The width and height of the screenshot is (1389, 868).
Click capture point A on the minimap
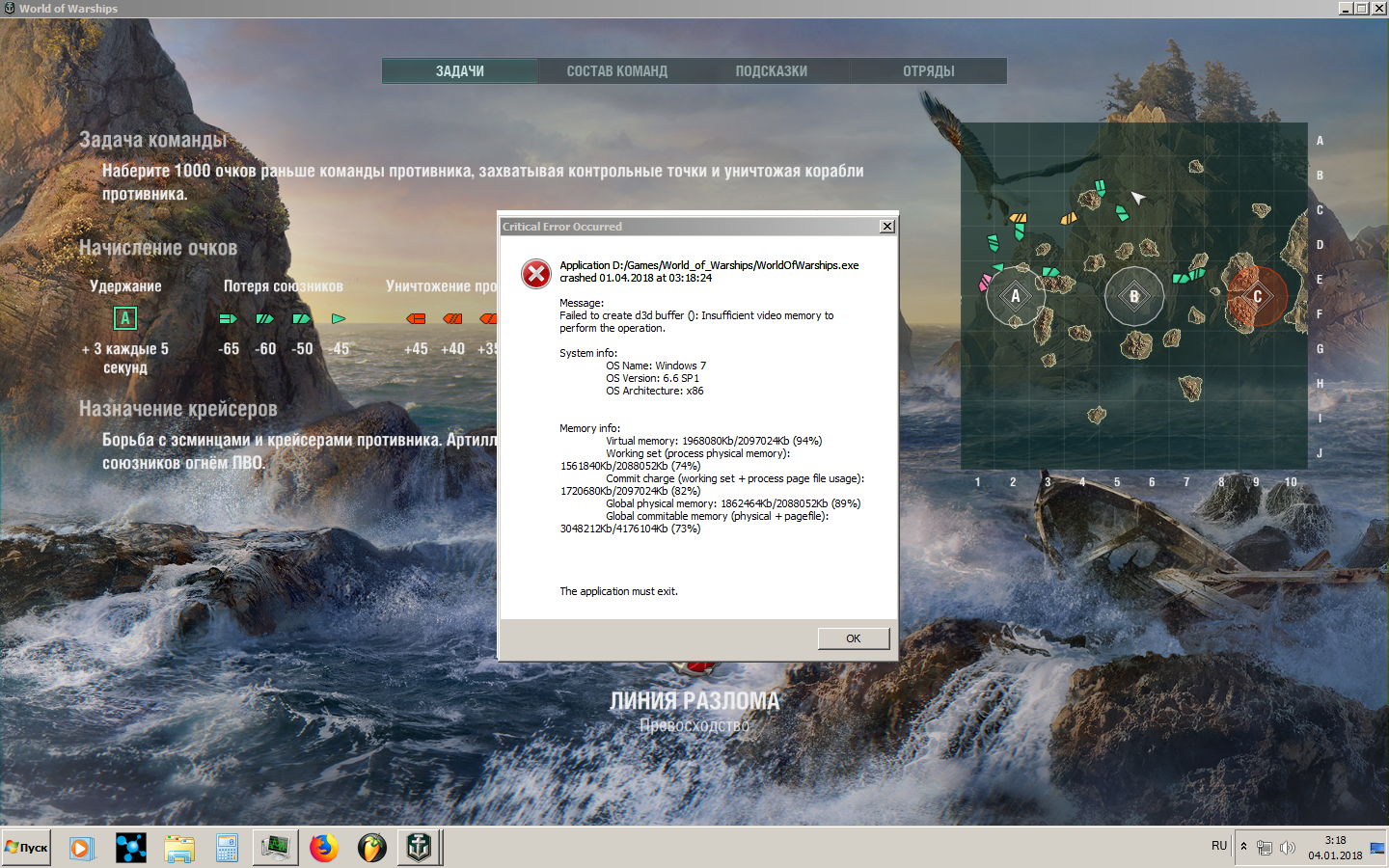pyautogui.click(x=1016, y=296)
